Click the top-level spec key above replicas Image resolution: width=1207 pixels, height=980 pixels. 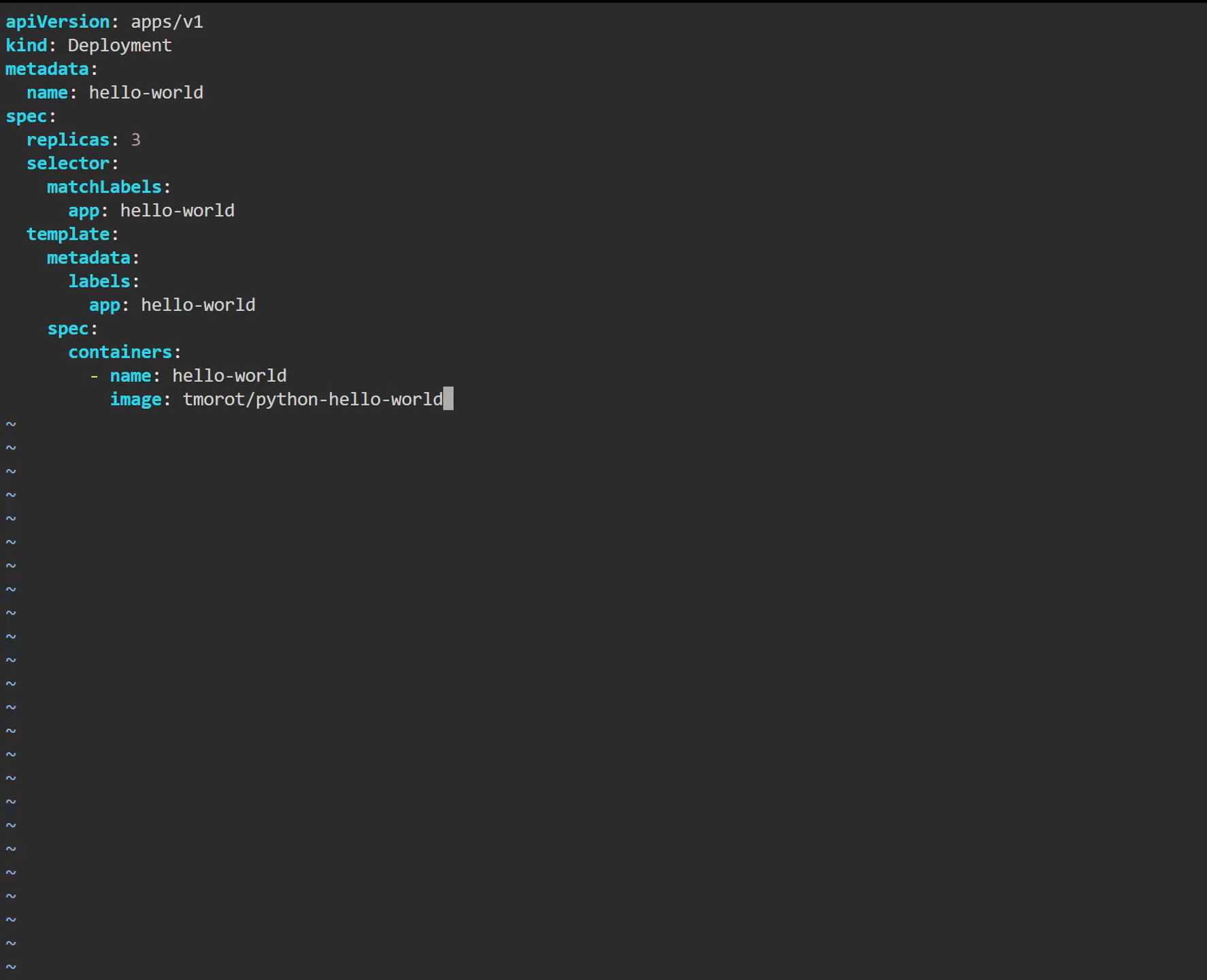pyautogui.click(x=26, y=116)
